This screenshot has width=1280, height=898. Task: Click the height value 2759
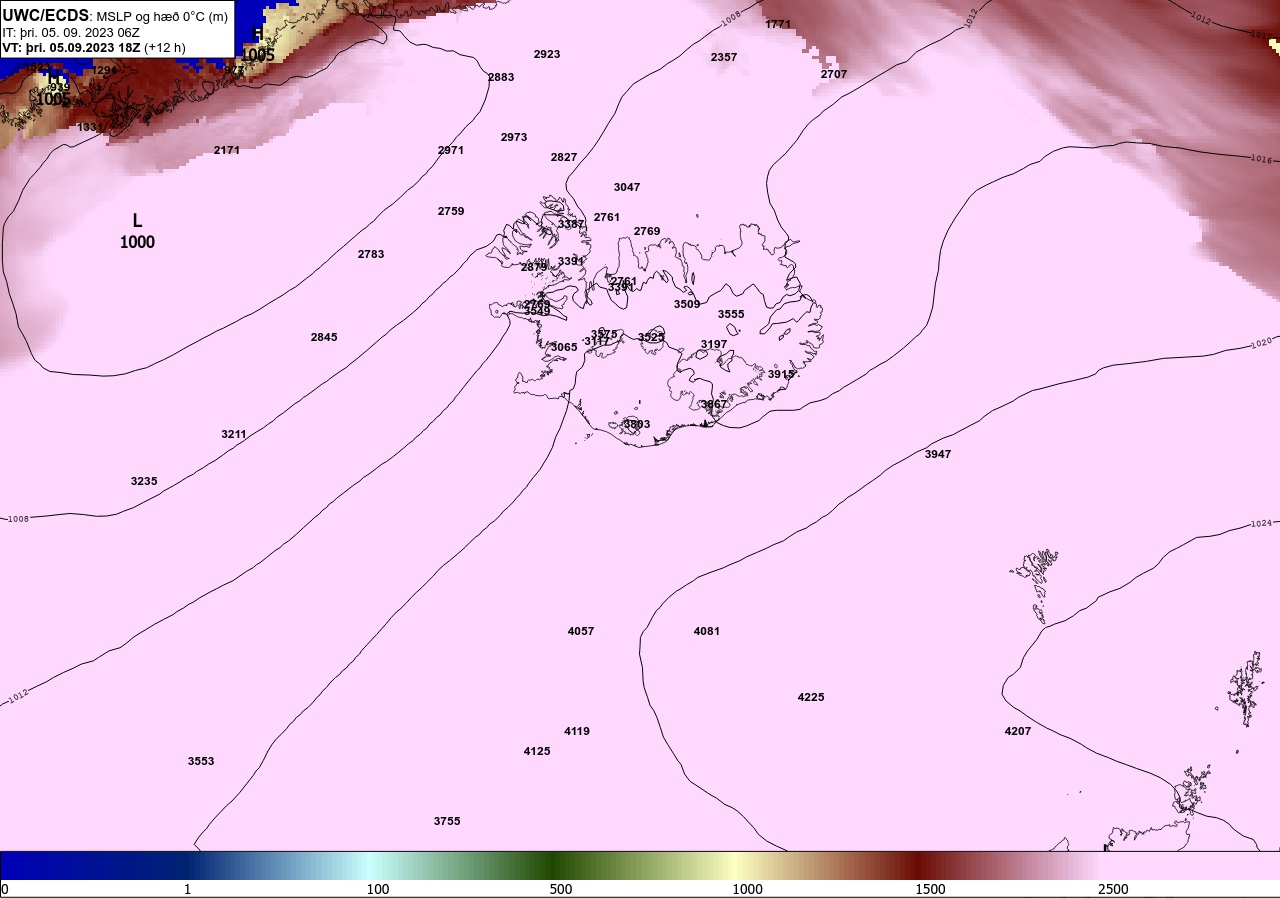click(x=451, y=211)
